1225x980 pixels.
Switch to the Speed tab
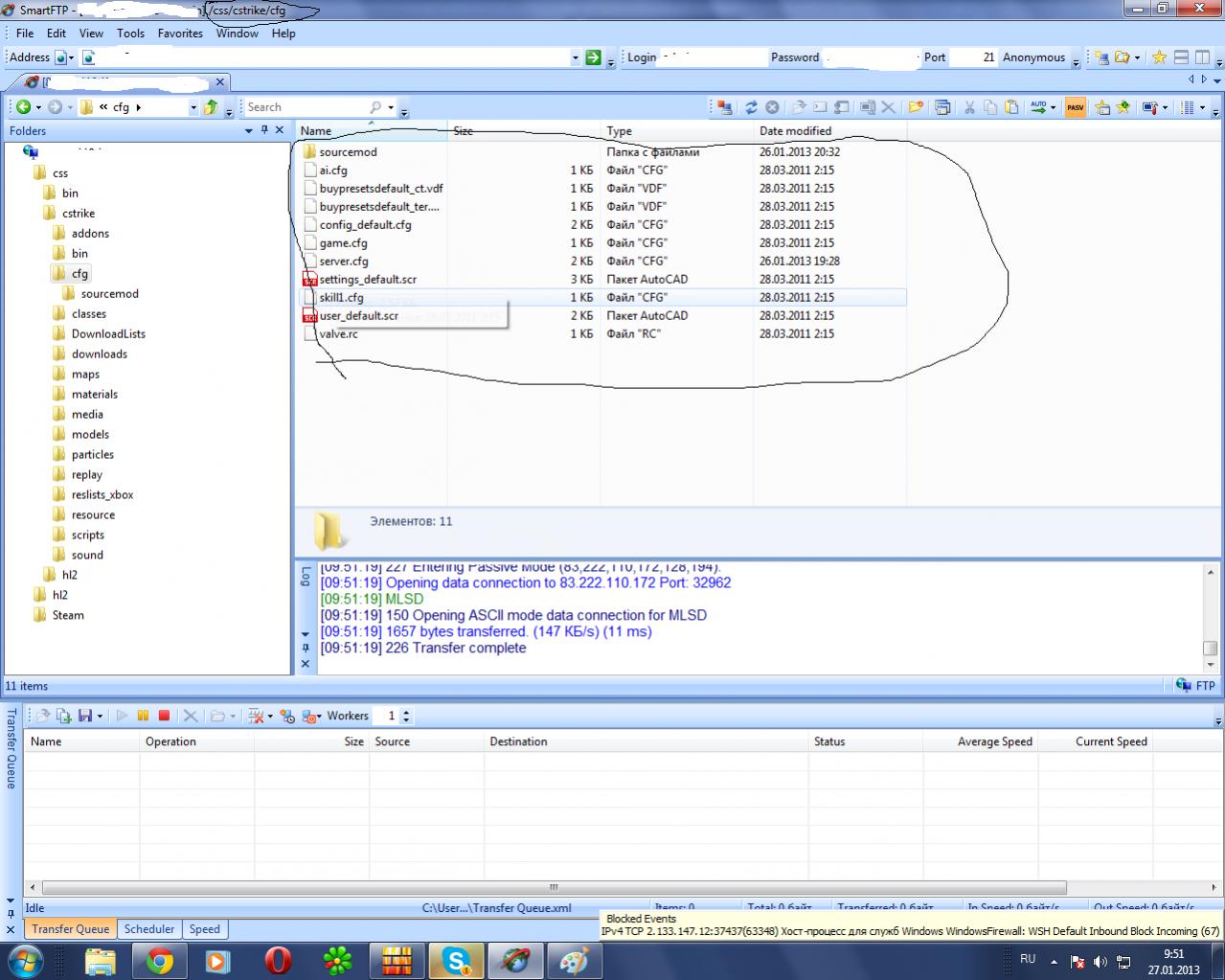coord(204,929)
